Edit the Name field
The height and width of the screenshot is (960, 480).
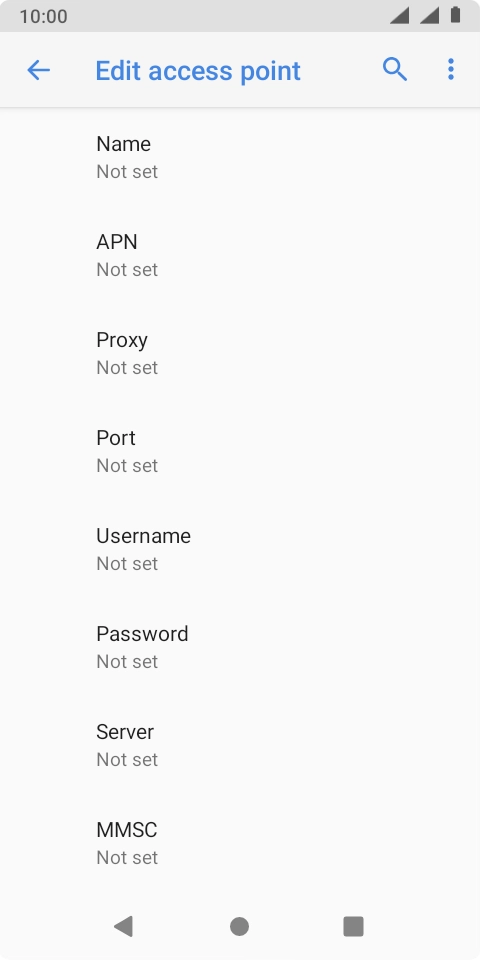click(240, 157)
